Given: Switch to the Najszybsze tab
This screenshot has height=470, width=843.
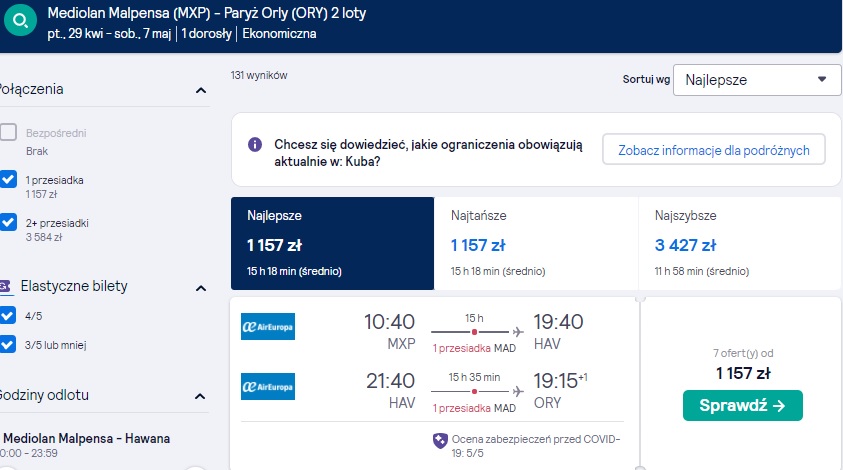Looking at the screenshot, I should click(740, 244).
